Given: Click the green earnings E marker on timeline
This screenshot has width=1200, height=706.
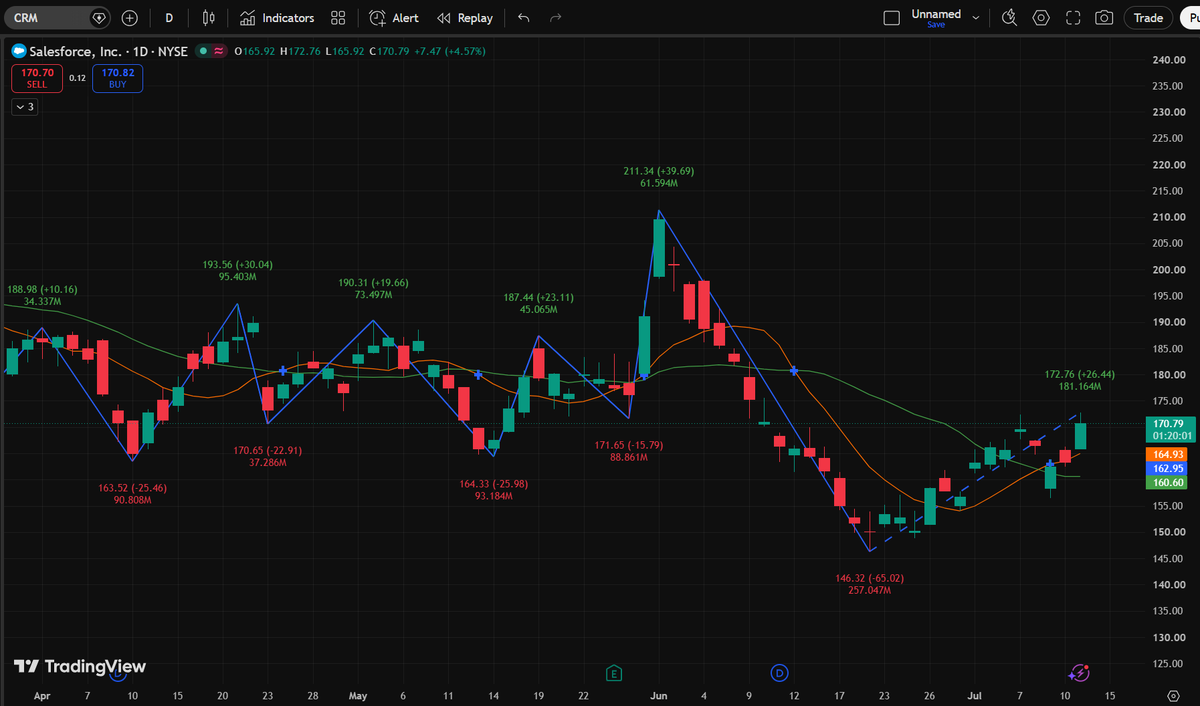Looking at the screenshot, I should tap(614, 672).
